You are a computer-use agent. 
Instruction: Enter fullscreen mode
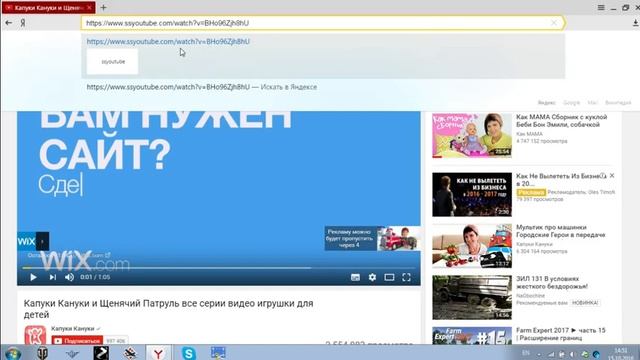point(407,277)
